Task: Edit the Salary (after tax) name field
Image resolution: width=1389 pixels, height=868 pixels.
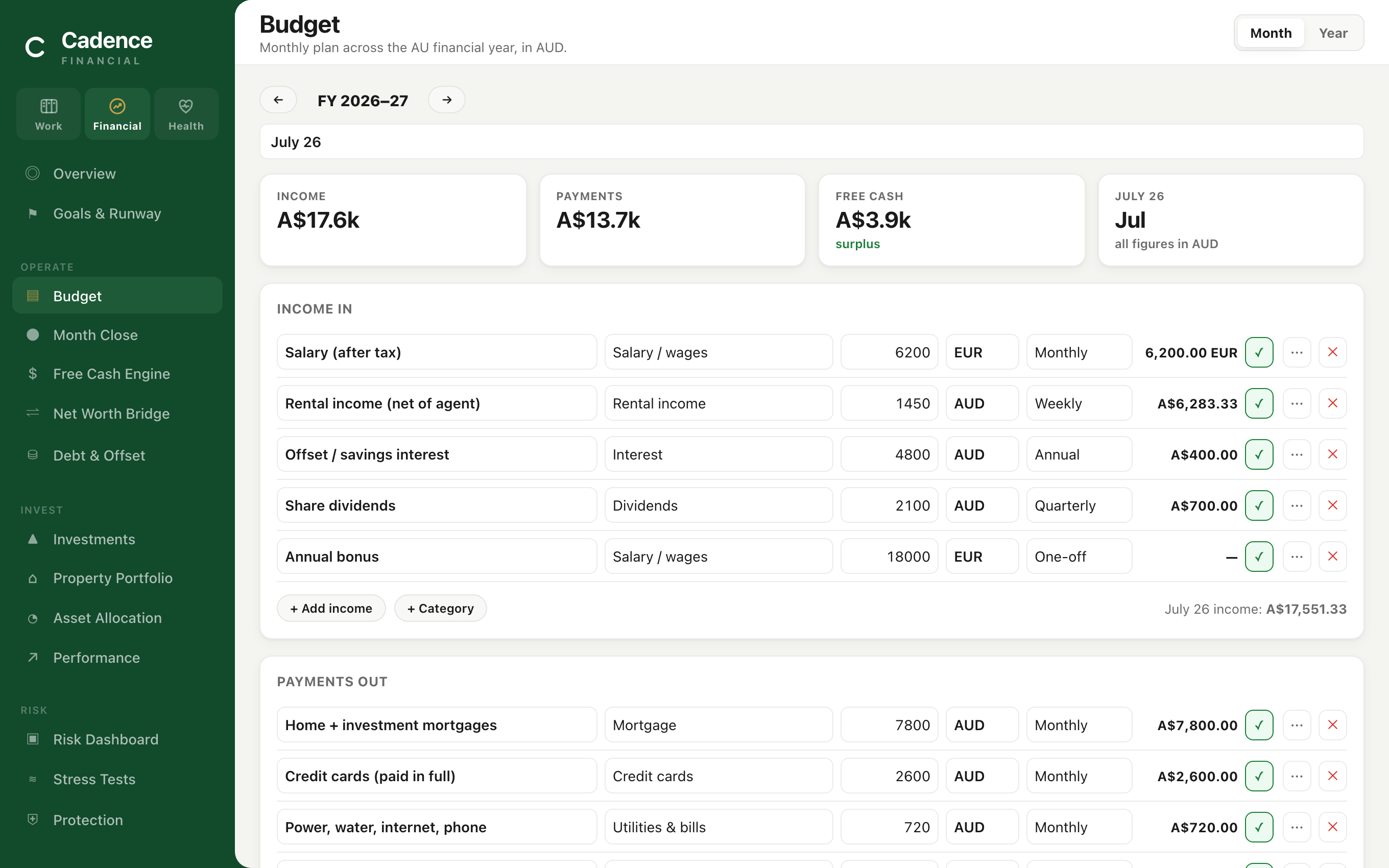Action: pyautogui.click(x=437, y=352)
